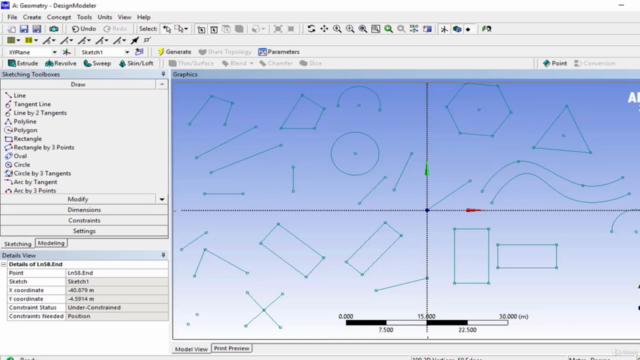Click the Skin/Loft feature

coord(136,63)
